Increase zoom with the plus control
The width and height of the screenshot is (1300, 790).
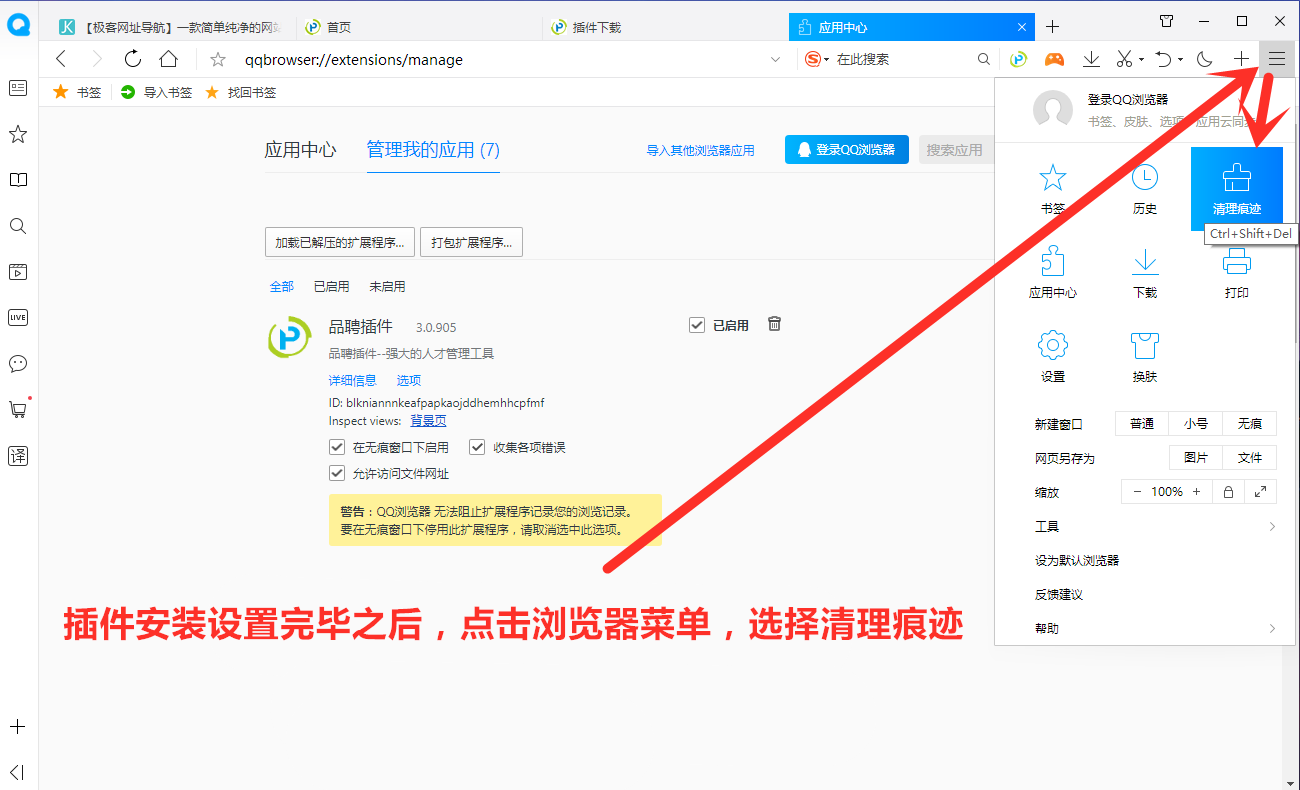coord(1196,491)
